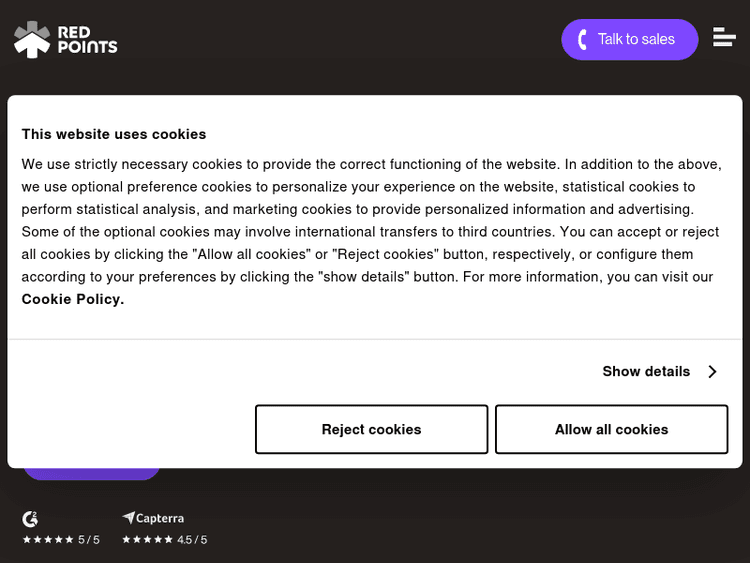Click the Capterra 4.5 / 5 score text

(192, 540)
